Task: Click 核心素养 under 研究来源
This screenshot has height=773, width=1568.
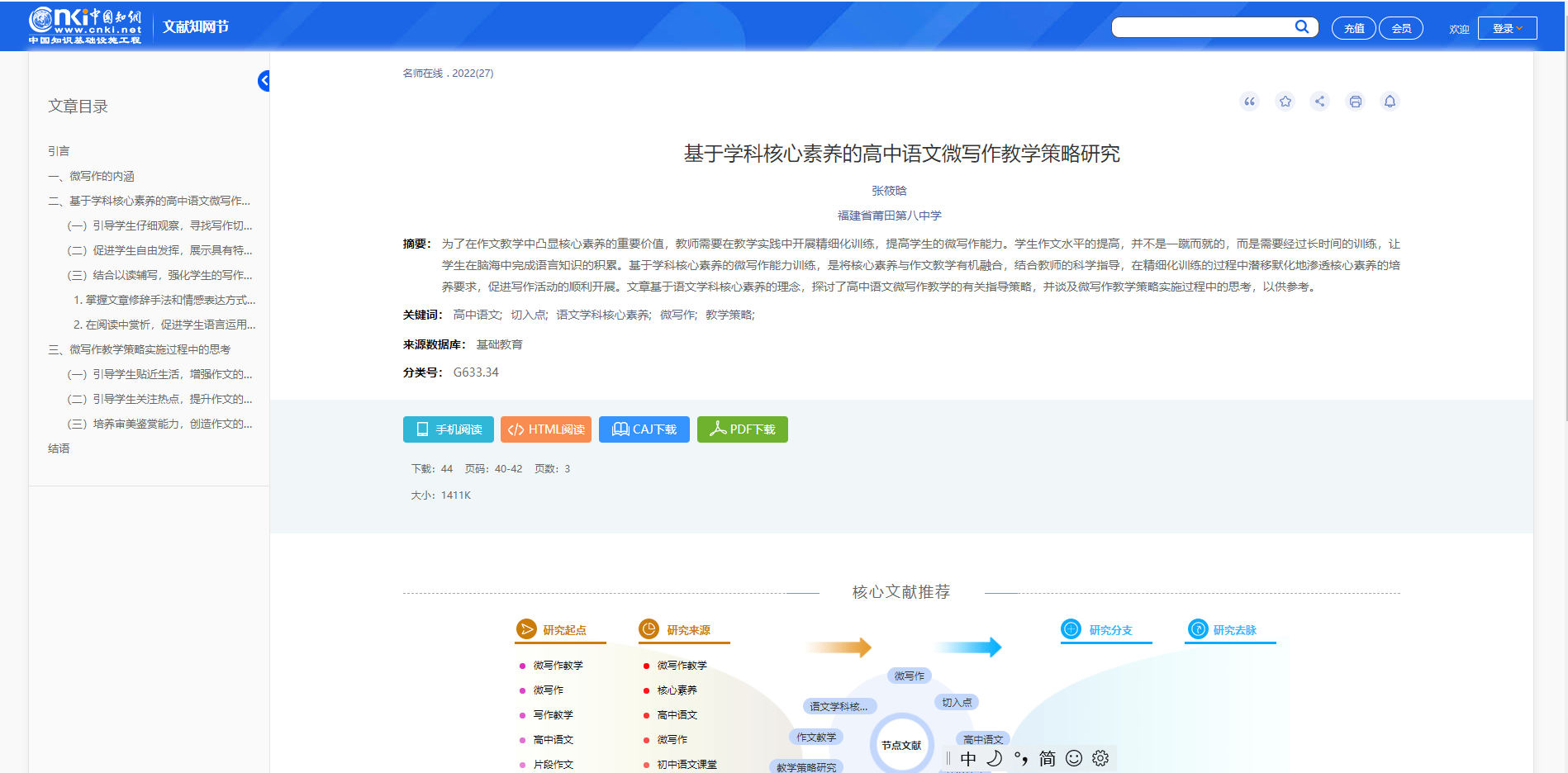Action: (677, 690)
